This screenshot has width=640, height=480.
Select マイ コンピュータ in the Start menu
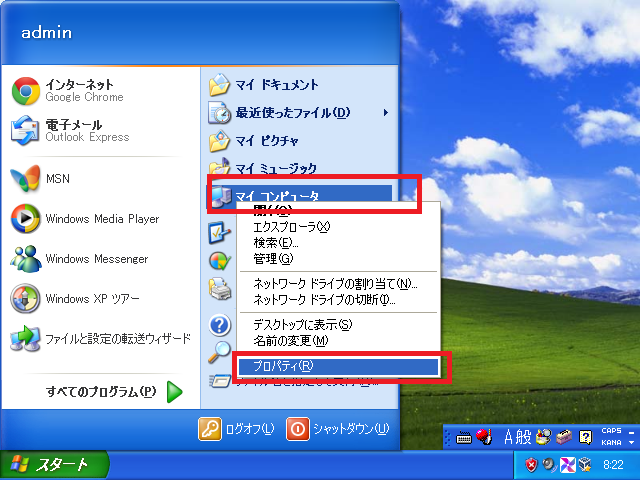tap(299, 195)
